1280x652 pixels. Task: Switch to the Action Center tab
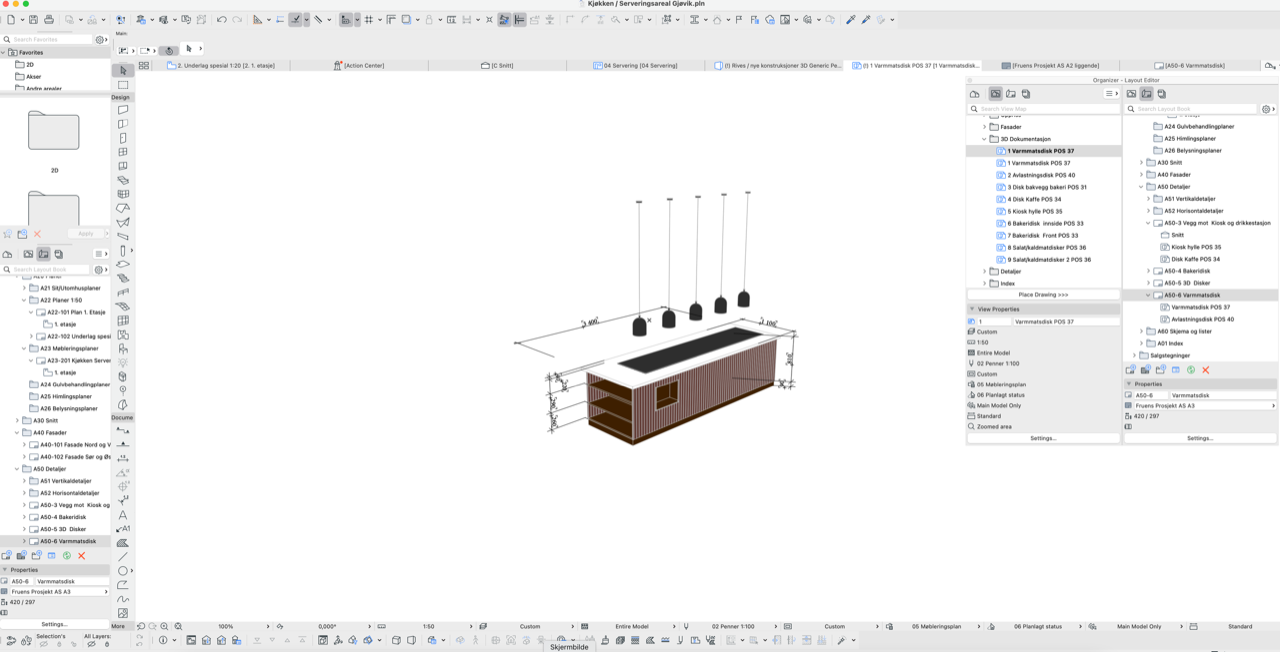[x=364, y=65]
